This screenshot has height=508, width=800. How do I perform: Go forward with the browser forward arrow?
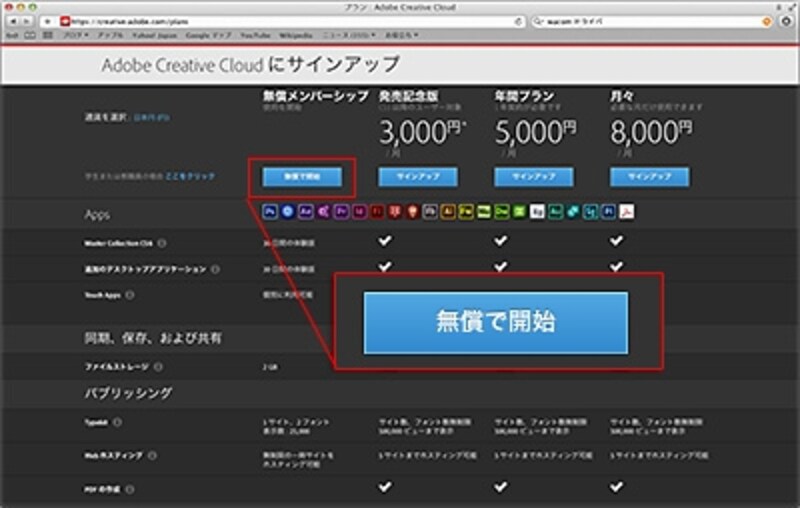coord(26,21)
